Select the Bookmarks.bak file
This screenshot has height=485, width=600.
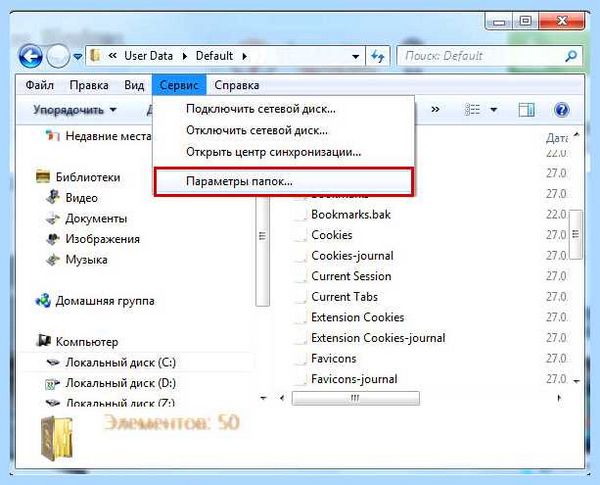point(351,214)
